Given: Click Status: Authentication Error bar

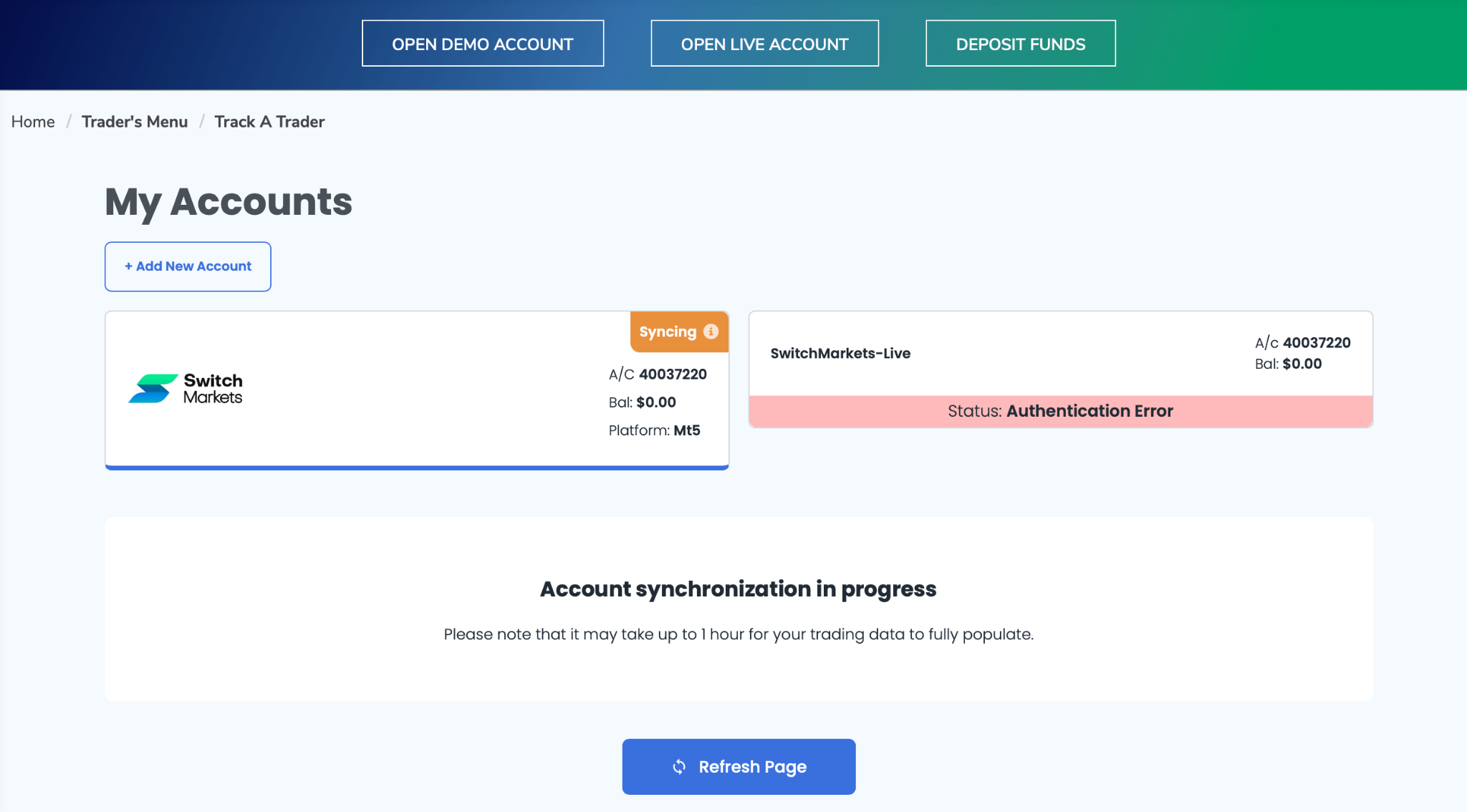Looking at the screenshot, I should (x=1060, y=412).
